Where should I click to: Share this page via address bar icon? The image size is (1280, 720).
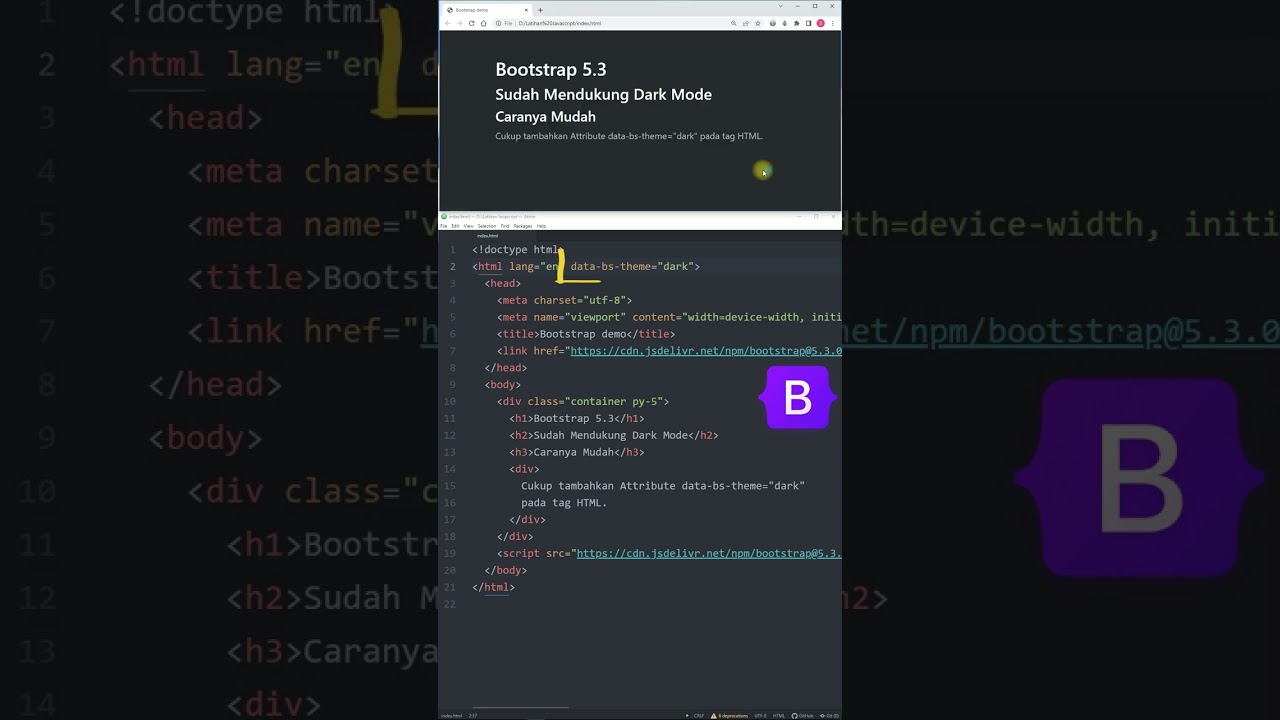(746, 23)
